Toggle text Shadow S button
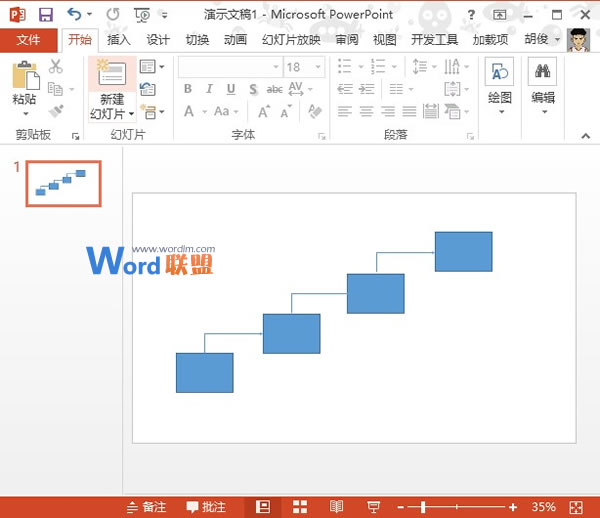This screenshot has width=600, height=518. coord(253,89)
